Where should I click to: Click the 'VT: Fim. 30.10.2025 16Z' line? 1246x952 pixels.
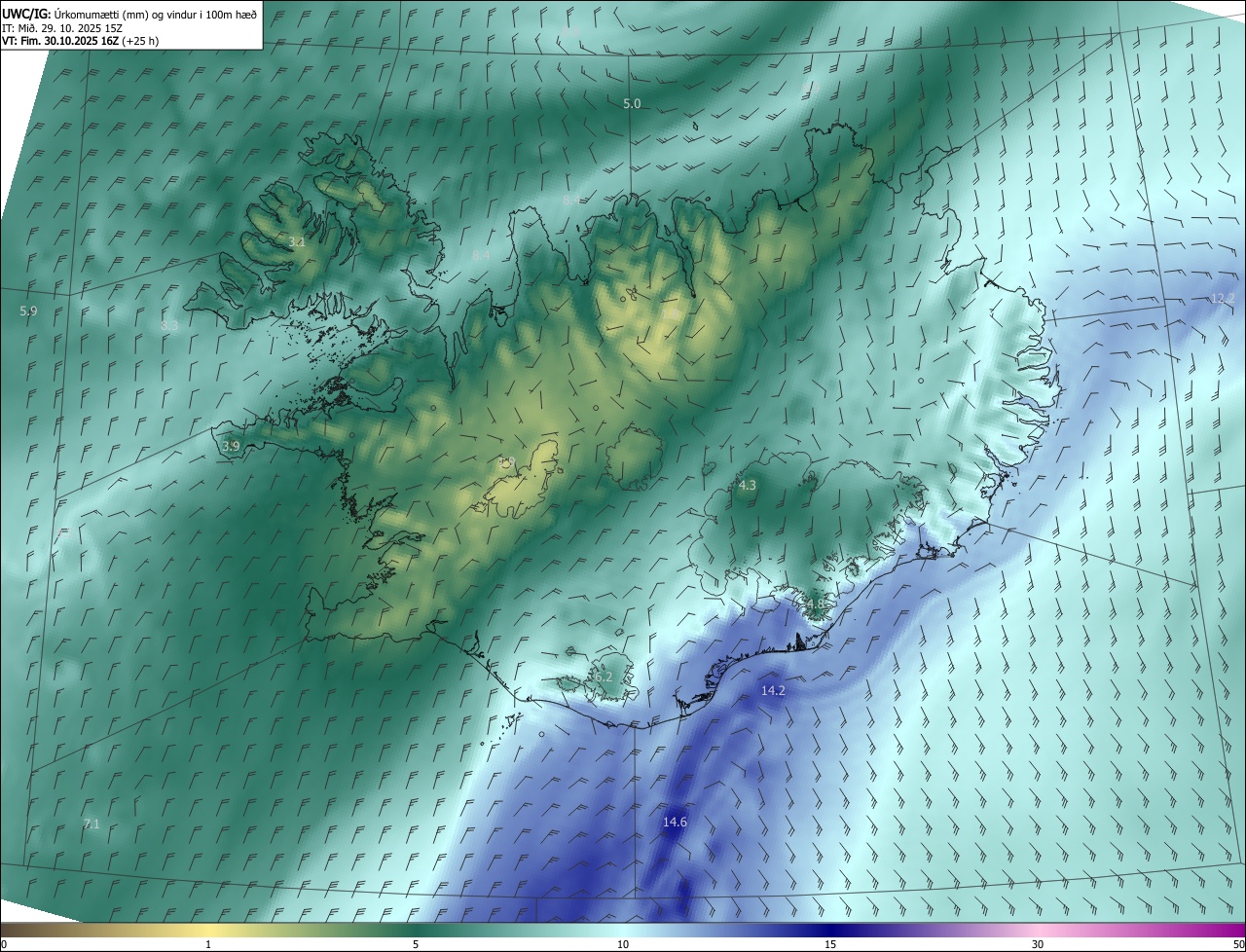[x=80, y=41]
